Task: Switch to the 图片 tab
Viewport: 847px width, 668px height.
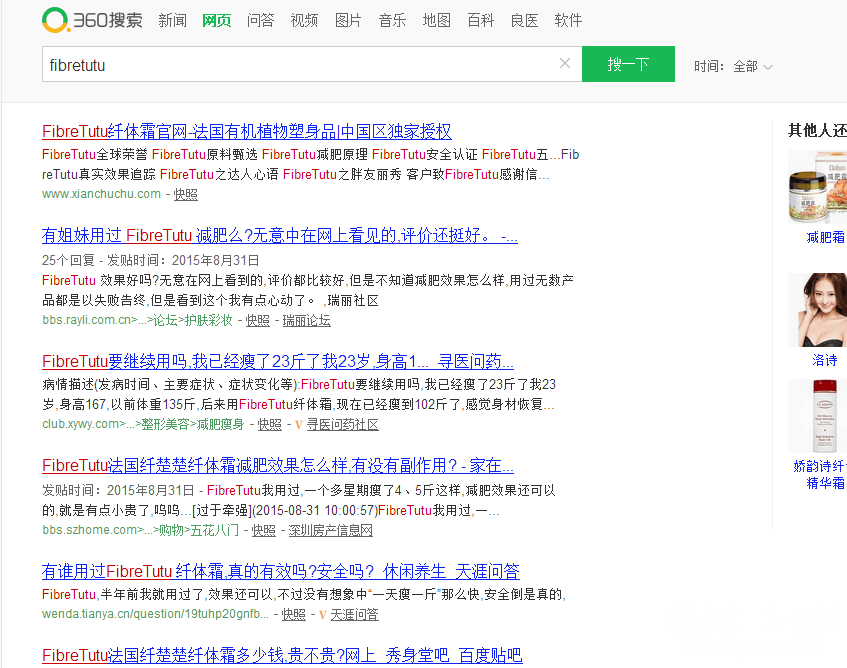Action: [348, 21]
